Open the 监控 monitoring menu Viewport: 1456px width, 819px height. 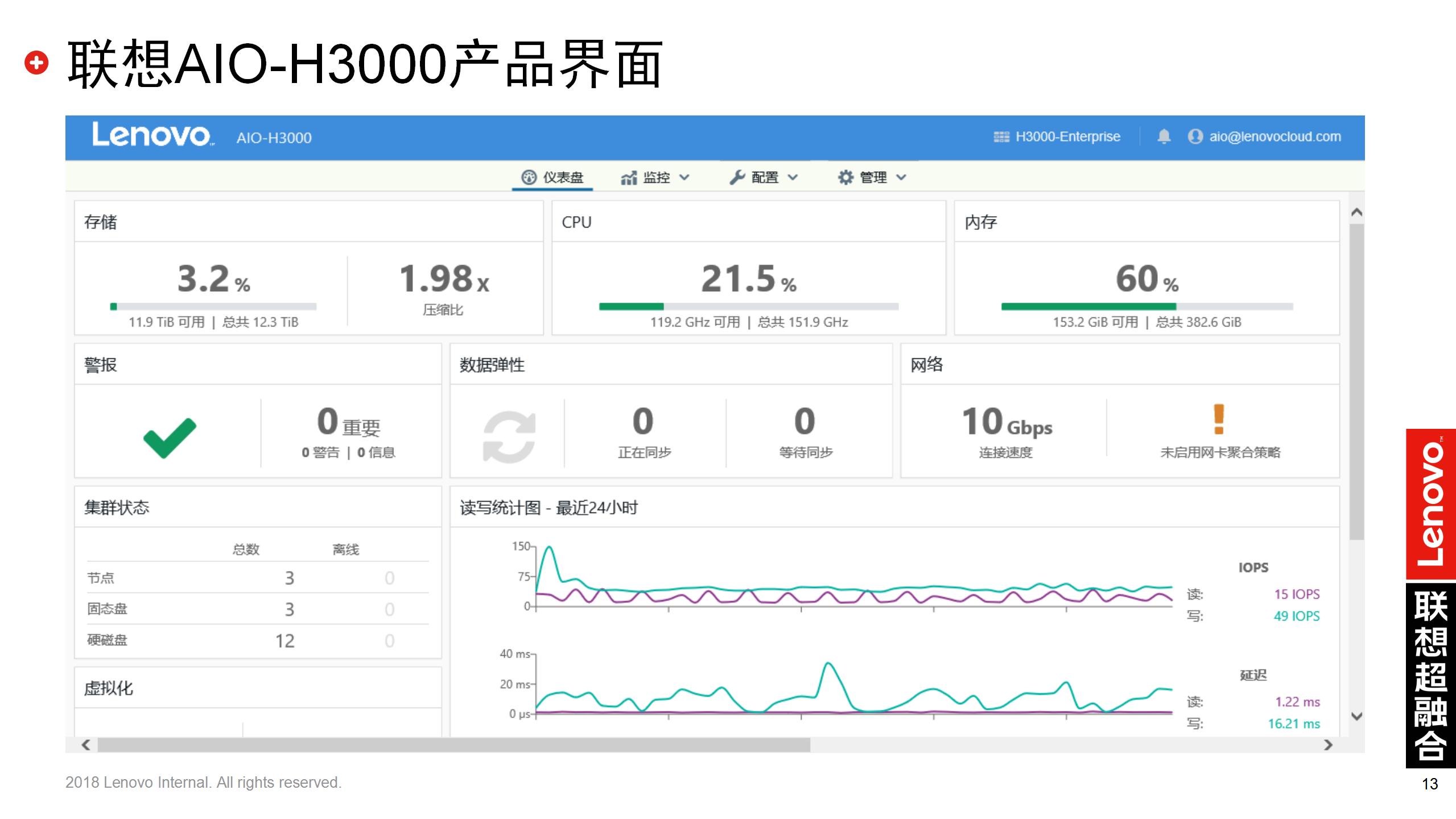[x=655, y=177]
